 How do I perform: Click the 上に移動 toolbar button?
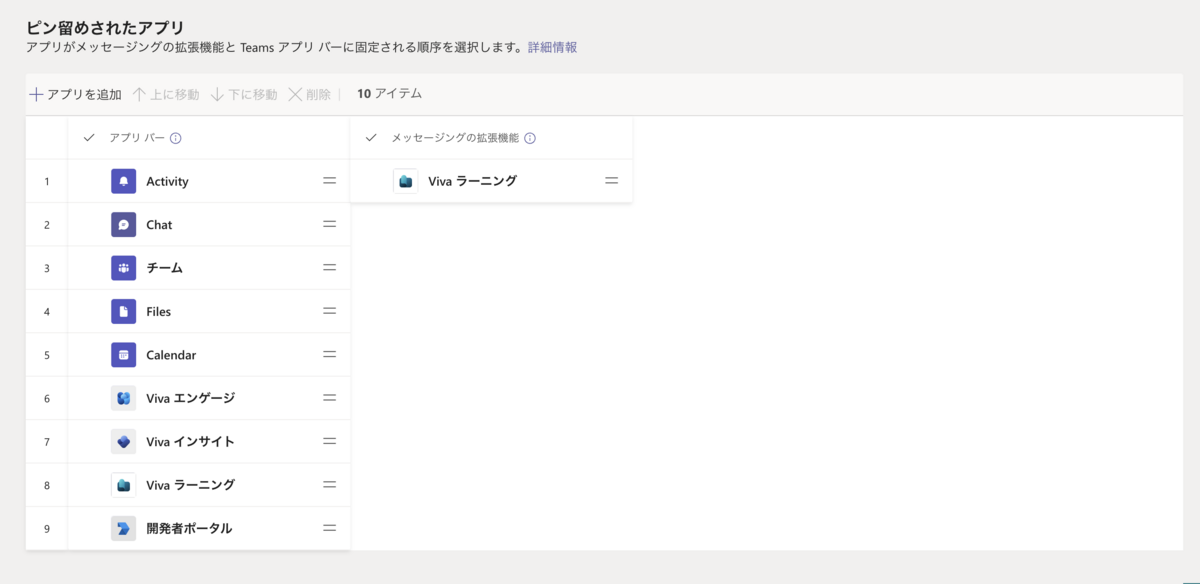[x=166, y=94]
